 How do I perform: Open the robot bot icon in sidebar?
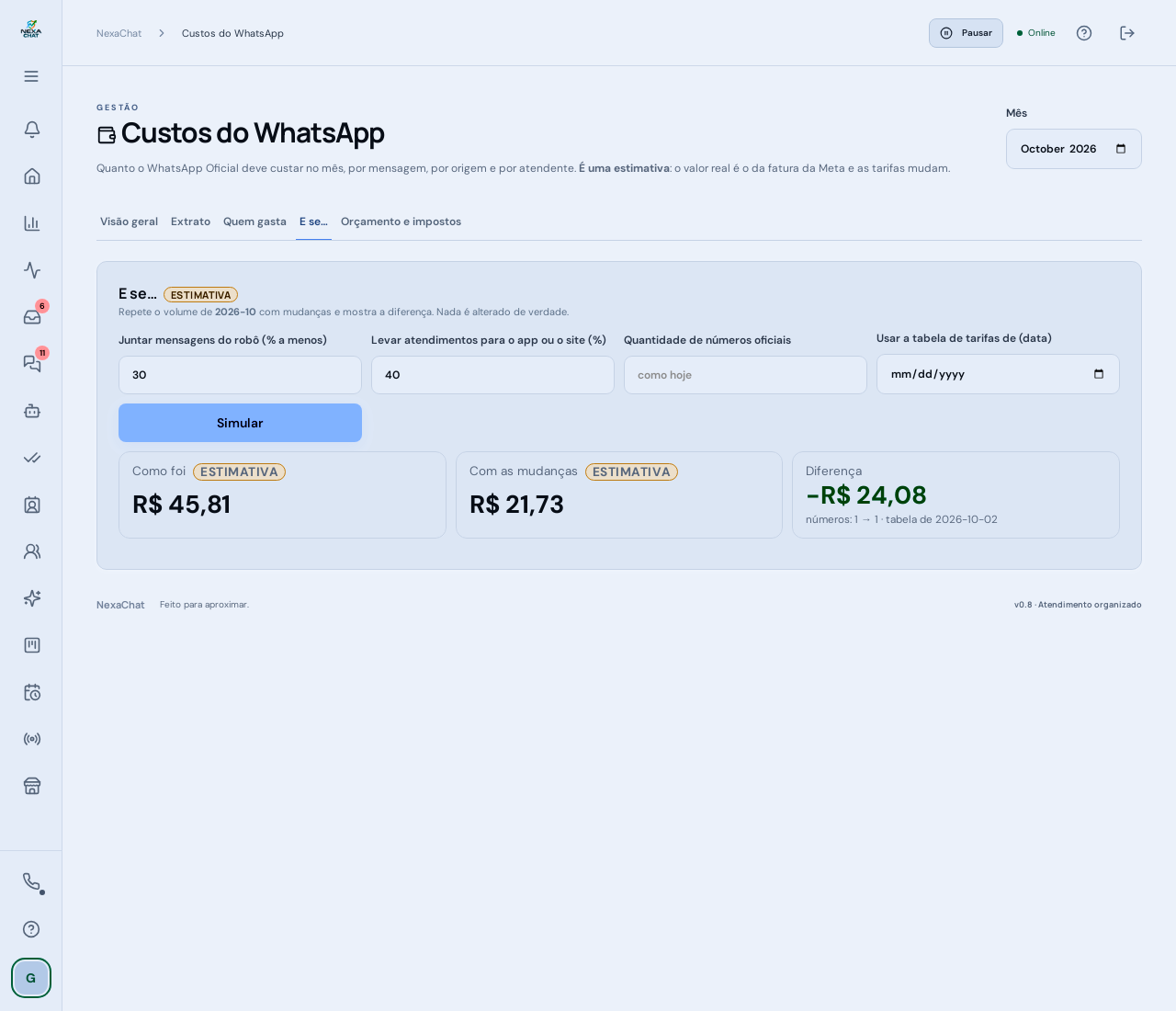pyautogui.click(x=31, y=411)
